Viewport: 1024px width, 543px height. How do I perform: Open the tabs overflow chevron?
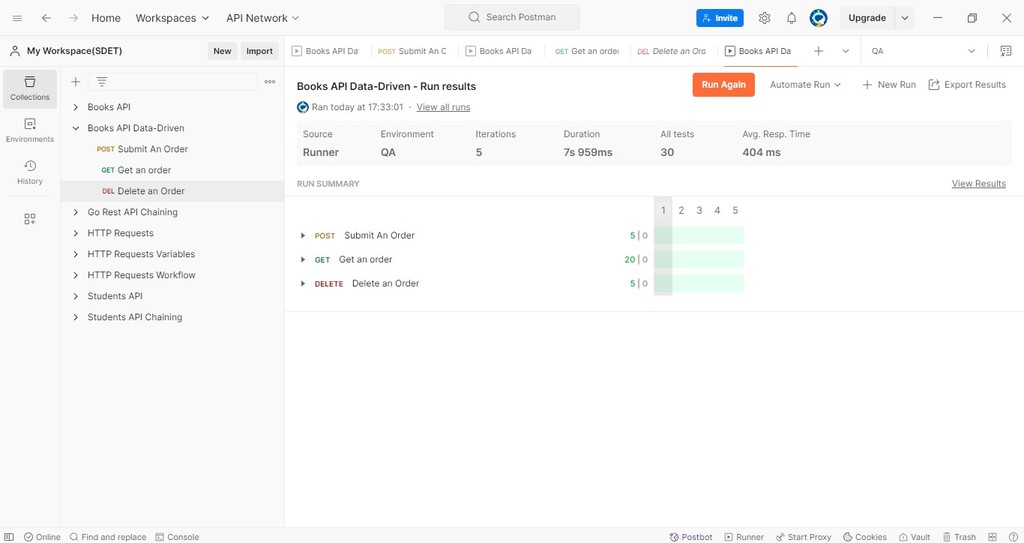coord(845,51)
